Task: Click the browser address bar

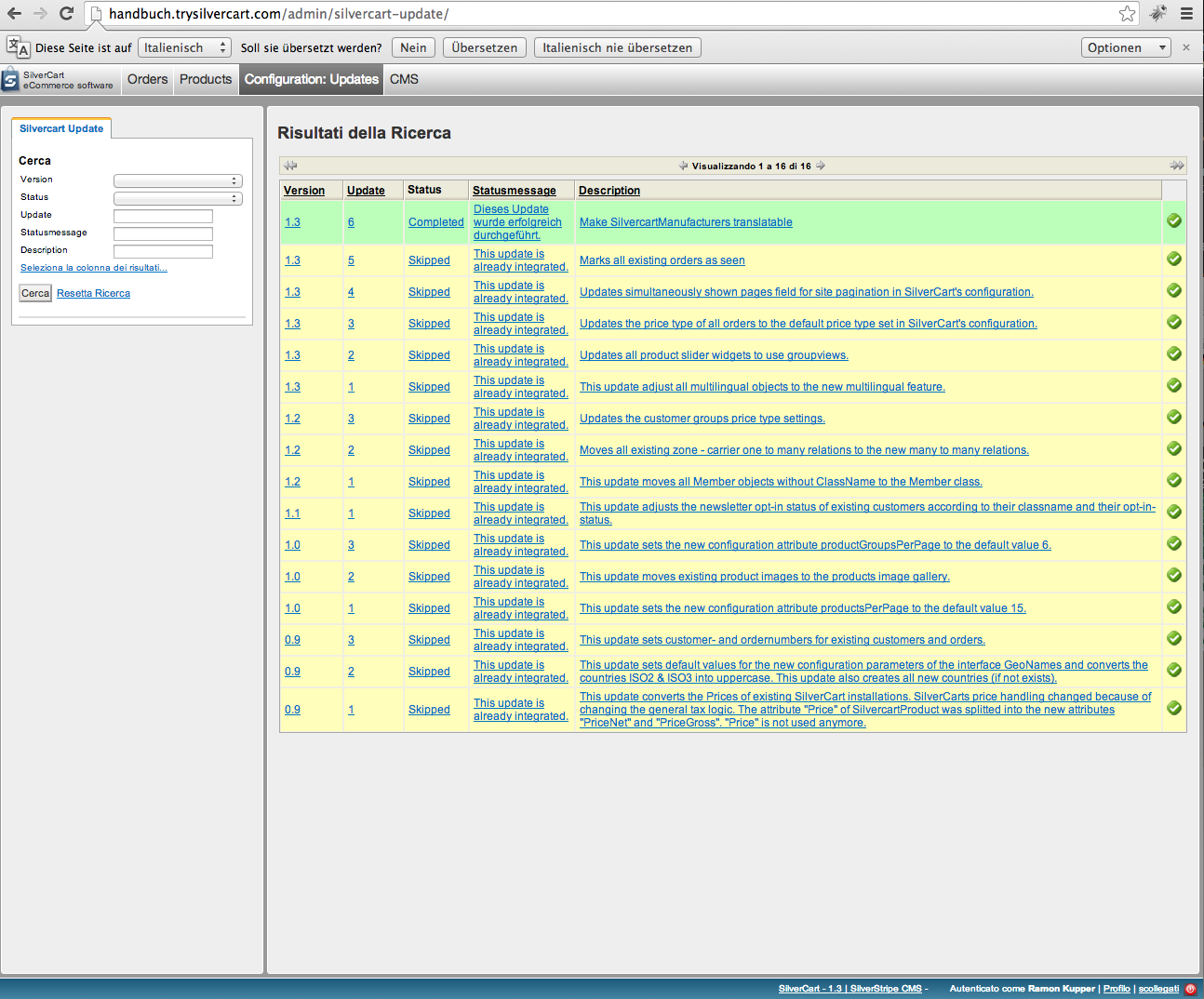Action: [605, 14]
